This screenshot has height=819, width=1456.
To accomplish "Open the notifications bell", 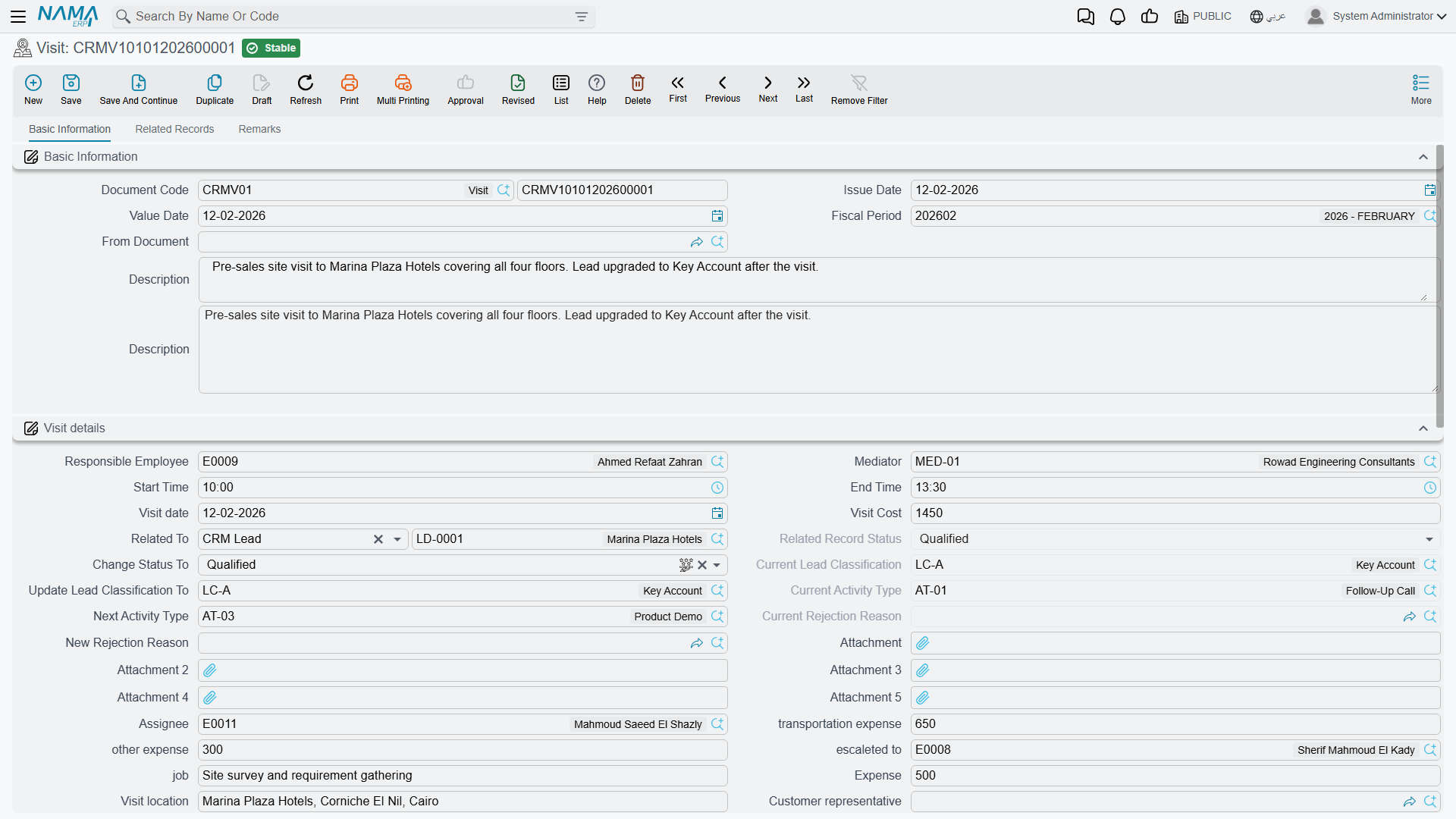I will point(1117,17).
